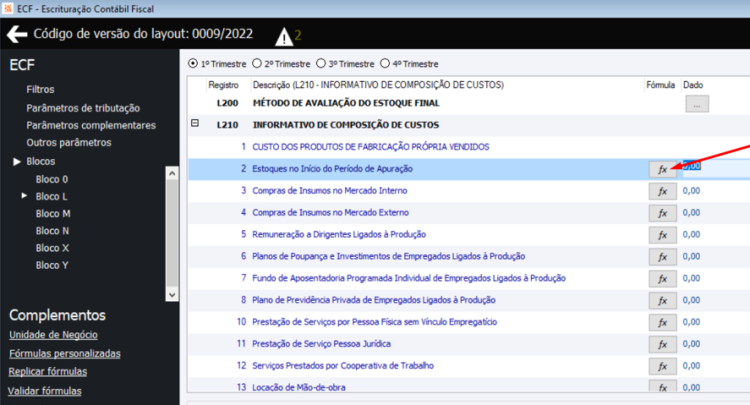Open formula fx for Estoques no Início do Período
The width and height of the screenshot is (750, 405).
662,169
